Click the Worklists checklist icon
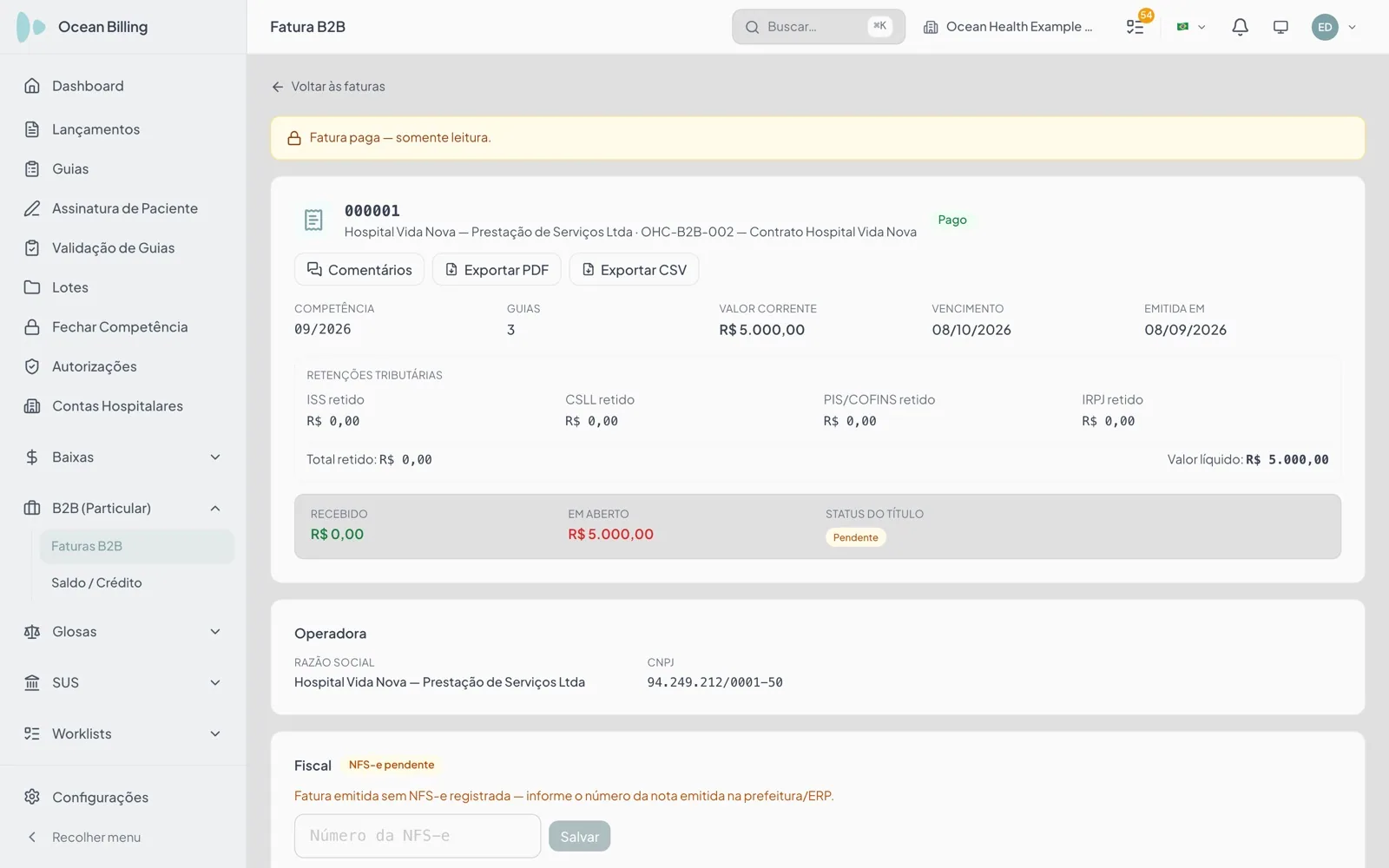Screen dimensions: 1389x868 coord(32,733)
